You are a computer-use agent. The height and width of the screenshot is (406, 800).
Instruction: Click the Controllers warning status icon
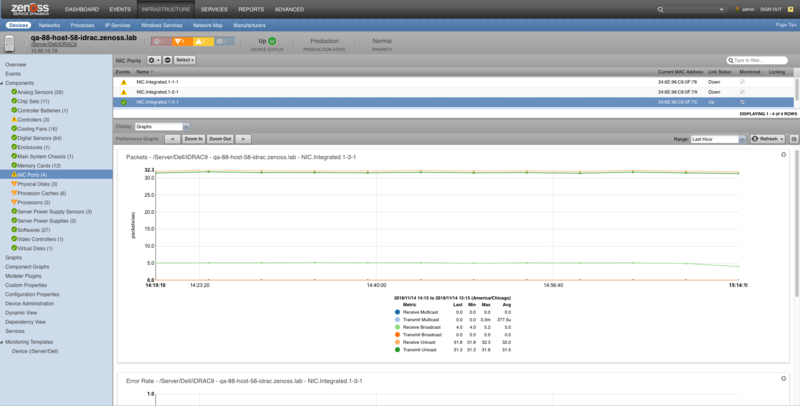click(x=14, y=119)
